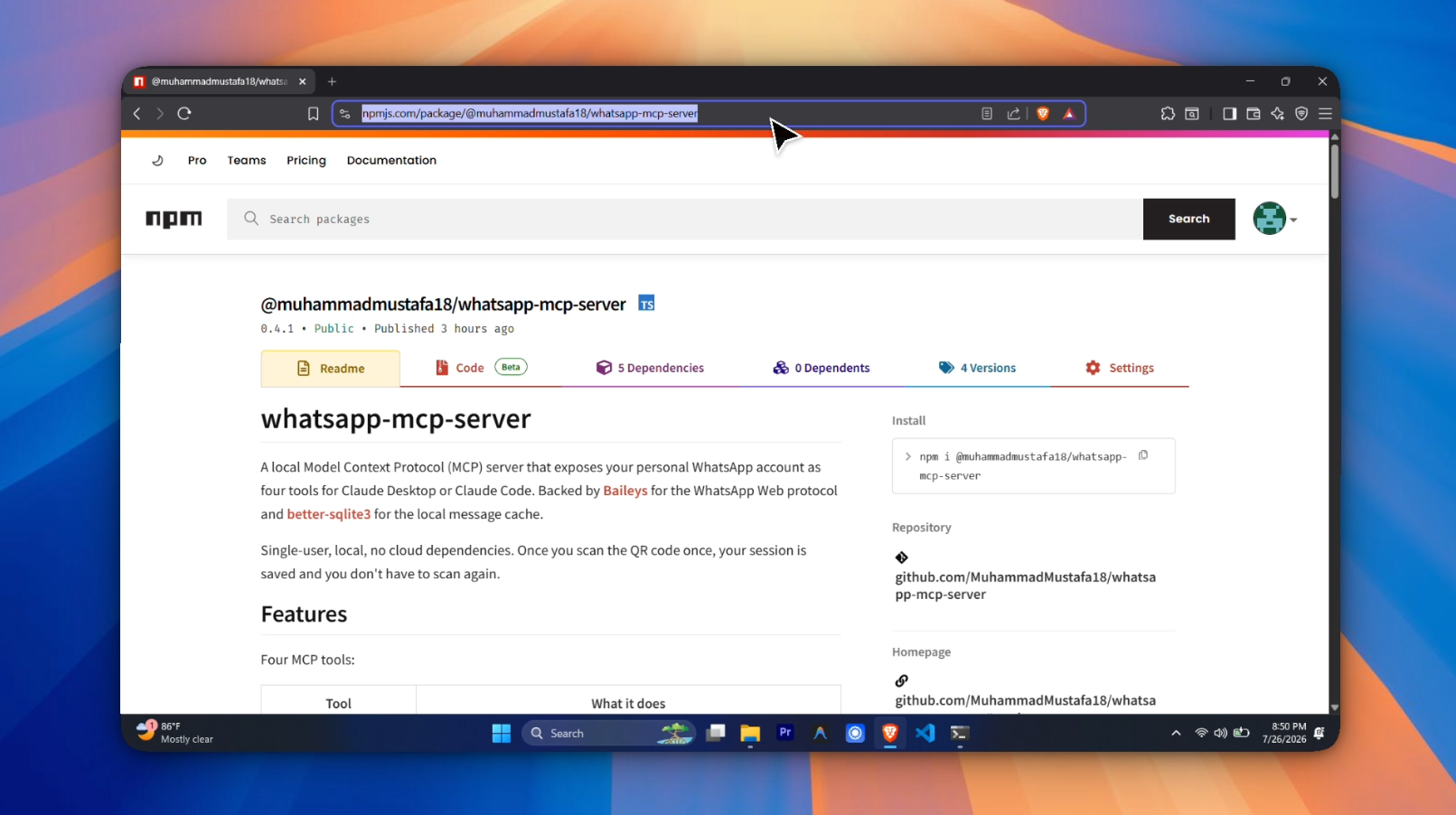Go back with the browser back arrow
This screenshot has height=815, width=1456.
(x=137, y=114)
